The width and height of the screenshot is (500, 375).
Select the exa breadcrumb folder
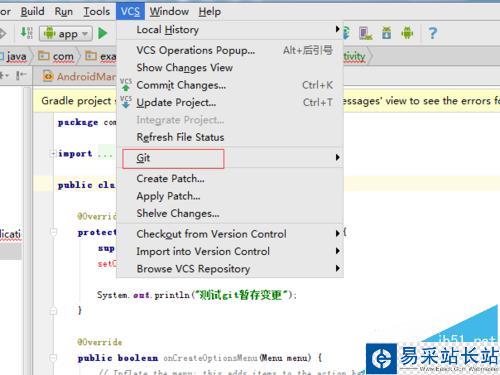101,56
